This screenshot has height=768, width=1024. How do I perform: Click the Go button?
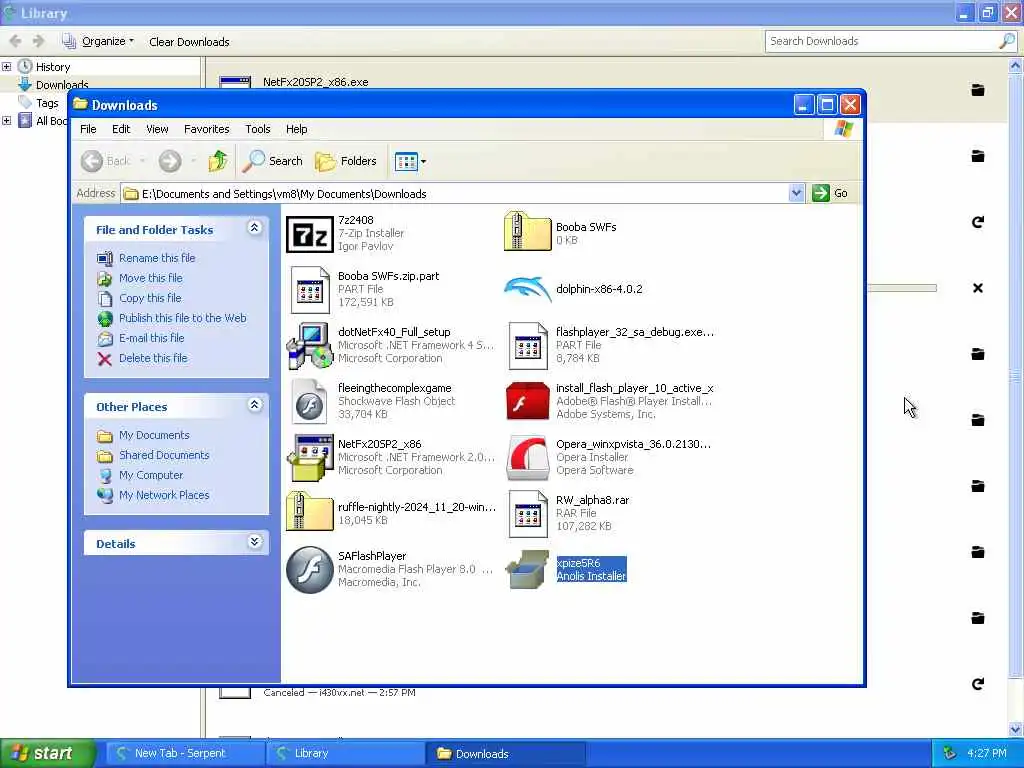pyautogui.click(x=830, y=193)
